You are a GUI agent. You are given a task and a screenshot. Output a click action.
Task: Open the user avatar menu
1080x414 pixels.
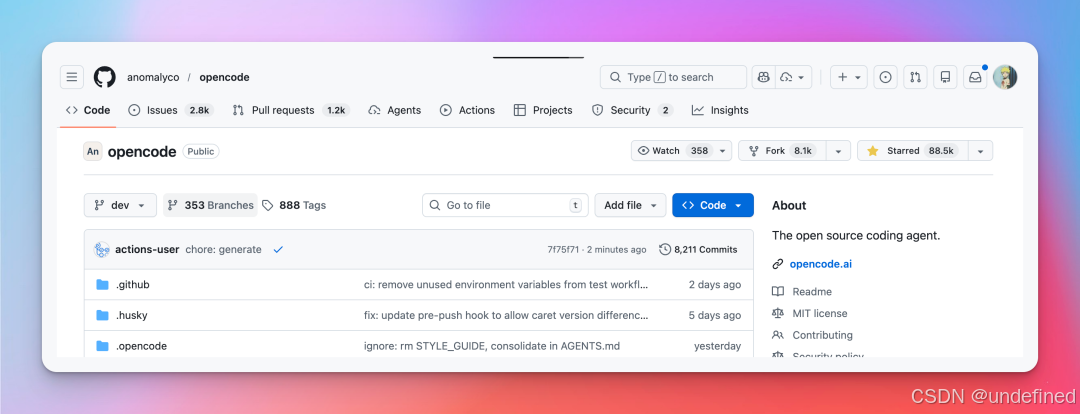coord(1005,77)
